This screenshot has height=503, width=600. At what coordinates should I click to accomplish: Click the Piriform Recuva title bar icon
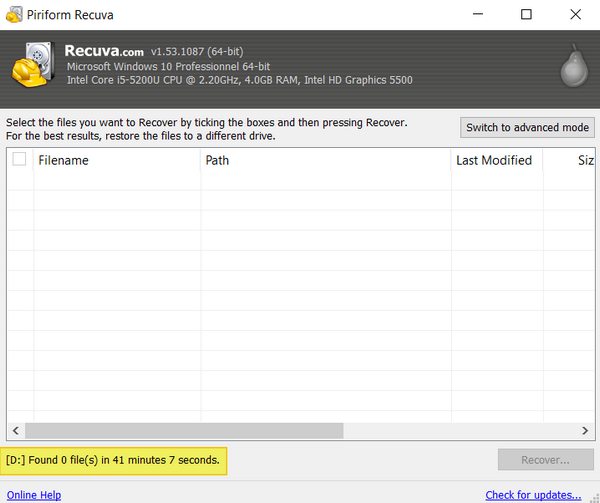[13, 14]
